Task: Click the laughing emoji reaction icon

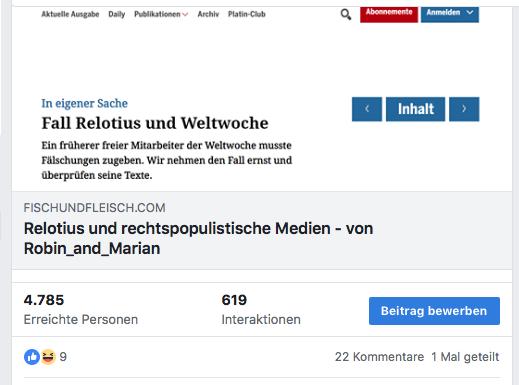Action: pyautogui.click(x=48, y=357)
